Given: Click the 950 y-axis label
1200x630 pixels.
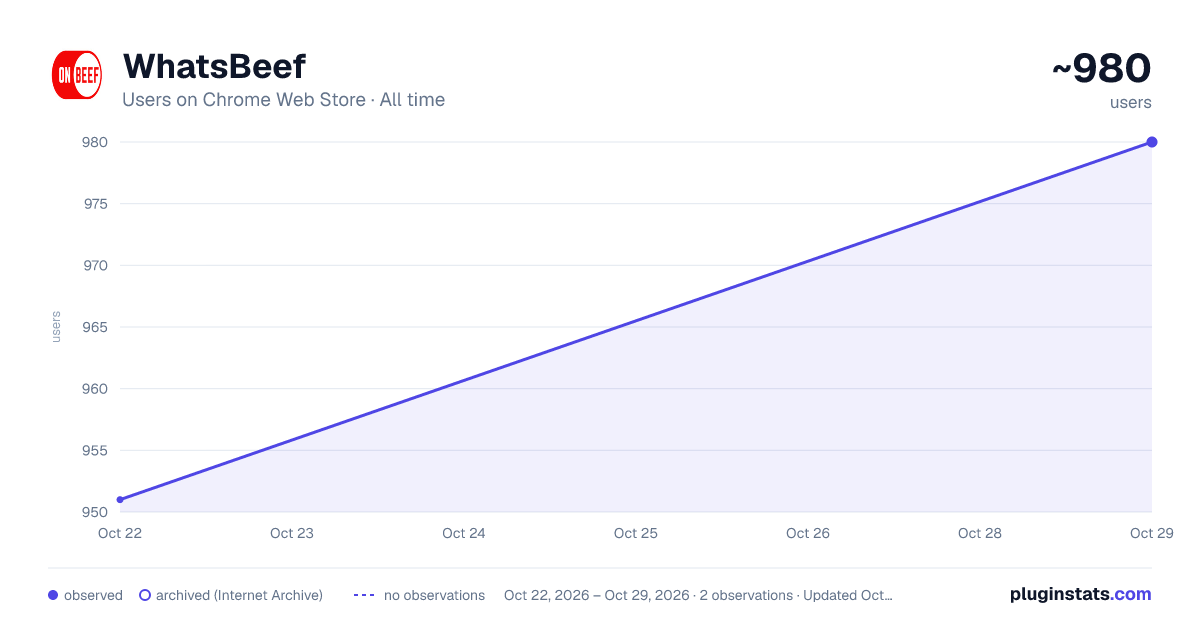Looking at the screenshot, I should tap(95, 512).
